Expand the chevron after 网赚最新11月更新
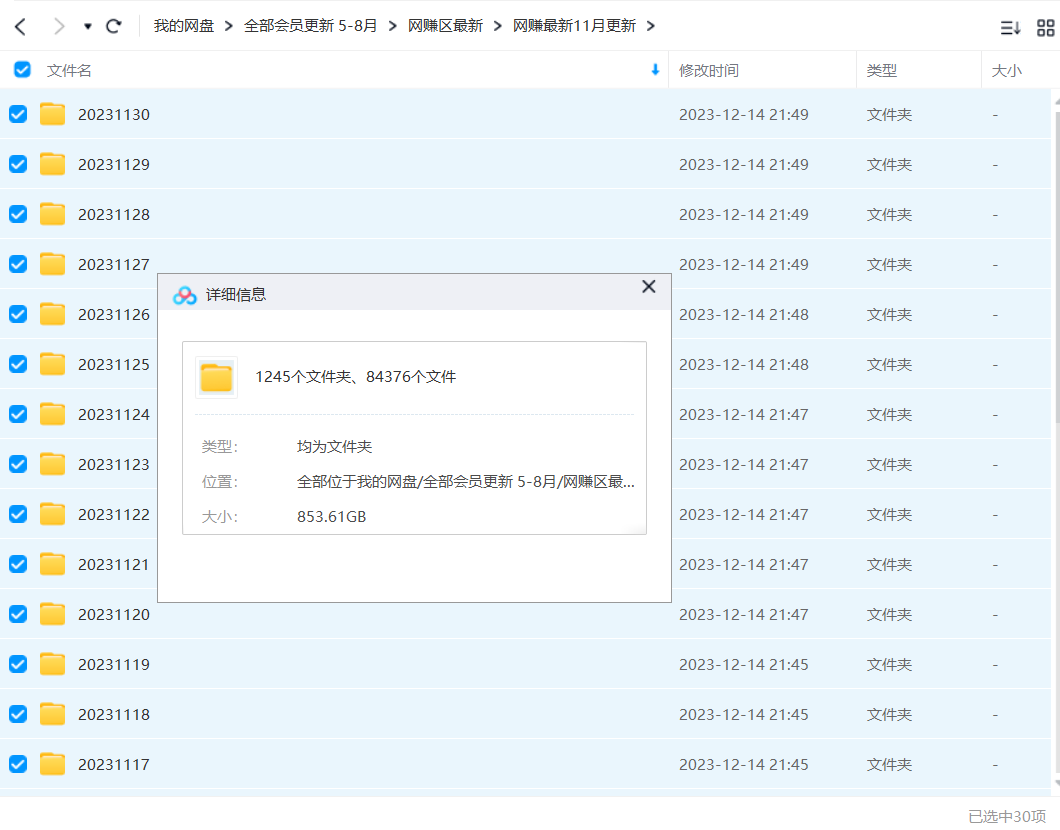 pos(651,26)
